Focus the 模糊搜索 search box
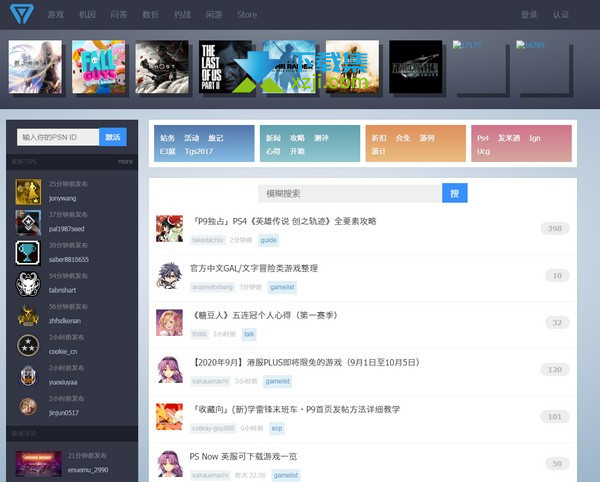The image size is (600, 482). 350,194
